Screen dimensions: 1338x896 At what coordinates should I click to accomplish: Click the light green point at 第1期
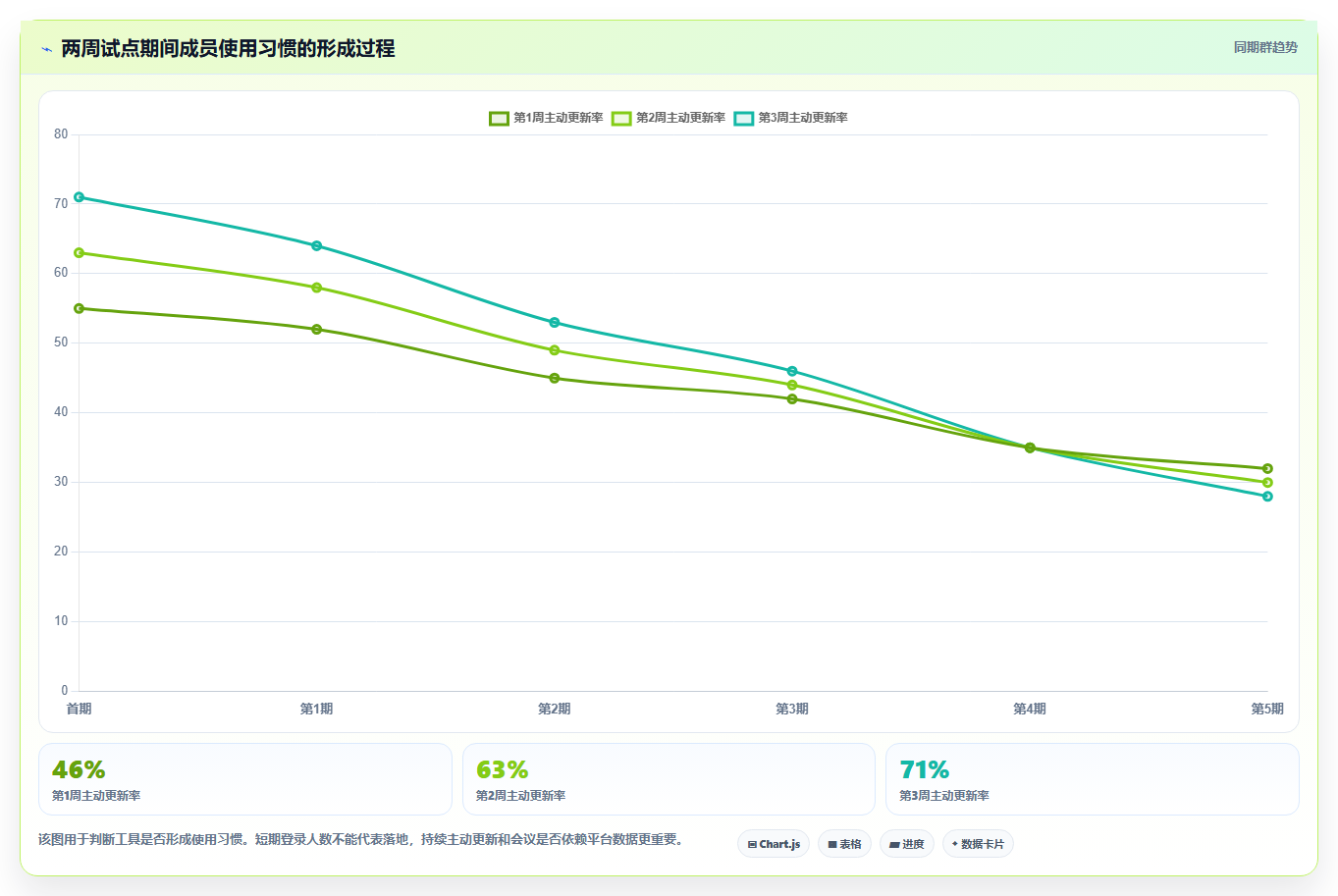(x=317, y=288)
